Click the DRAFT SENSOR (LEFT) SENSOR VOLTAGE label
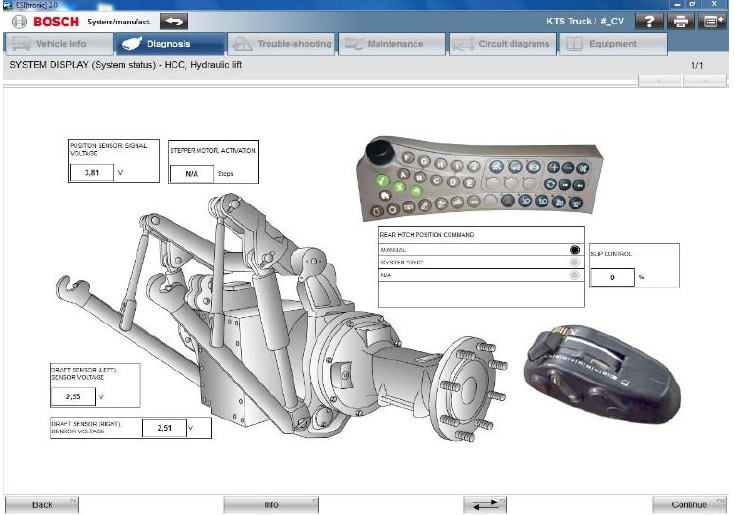This screenshot has height=515, width=735. 84,373
